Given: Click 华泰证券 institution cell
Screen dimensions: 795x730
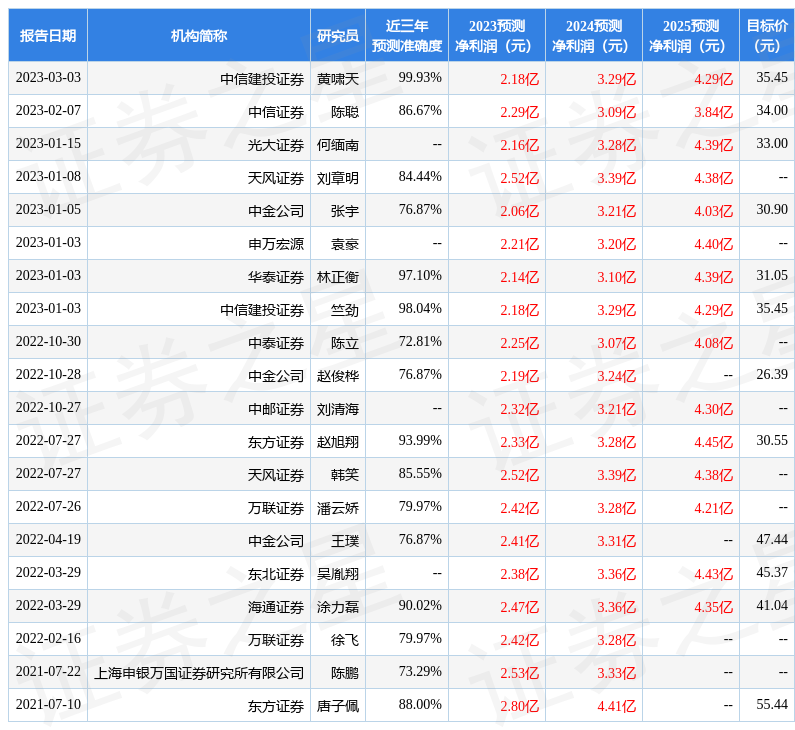Looking at the screenshot, I should 276,277.
